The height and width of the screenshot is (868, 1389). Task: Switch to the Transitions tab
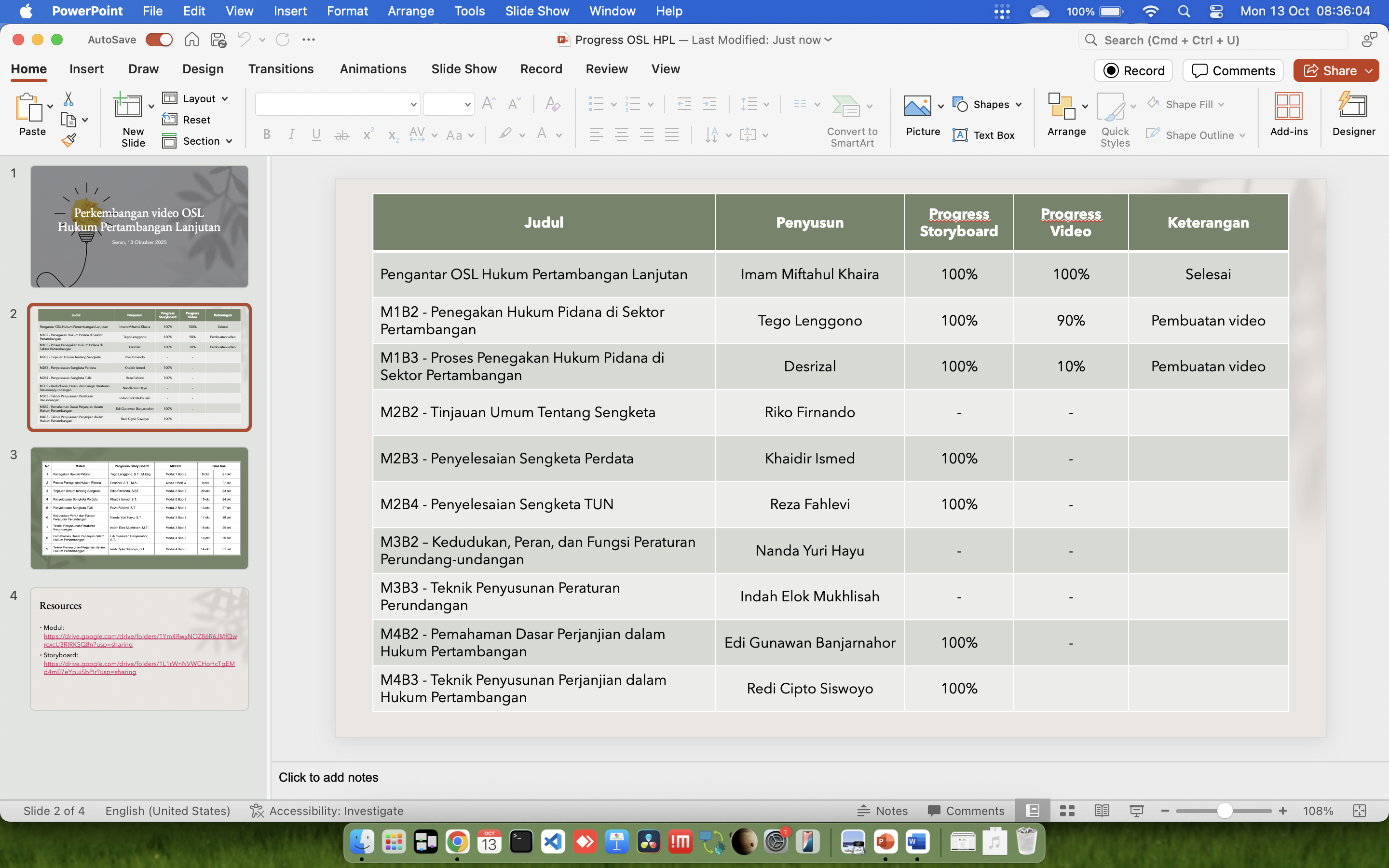[281, 69]
